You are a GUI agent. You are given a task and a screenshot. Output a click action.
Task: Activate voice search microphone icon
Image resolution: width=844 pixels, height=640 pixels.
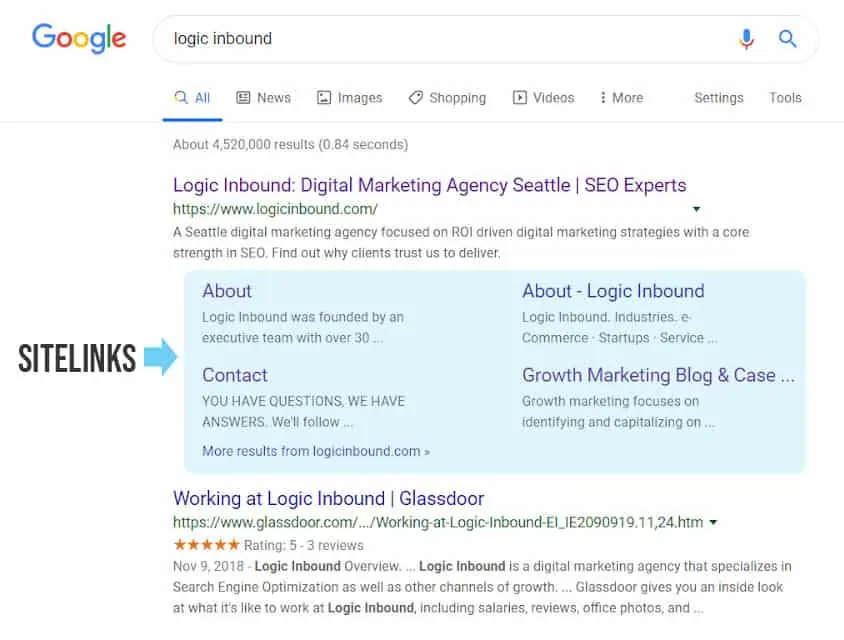(x=746, y=39)
